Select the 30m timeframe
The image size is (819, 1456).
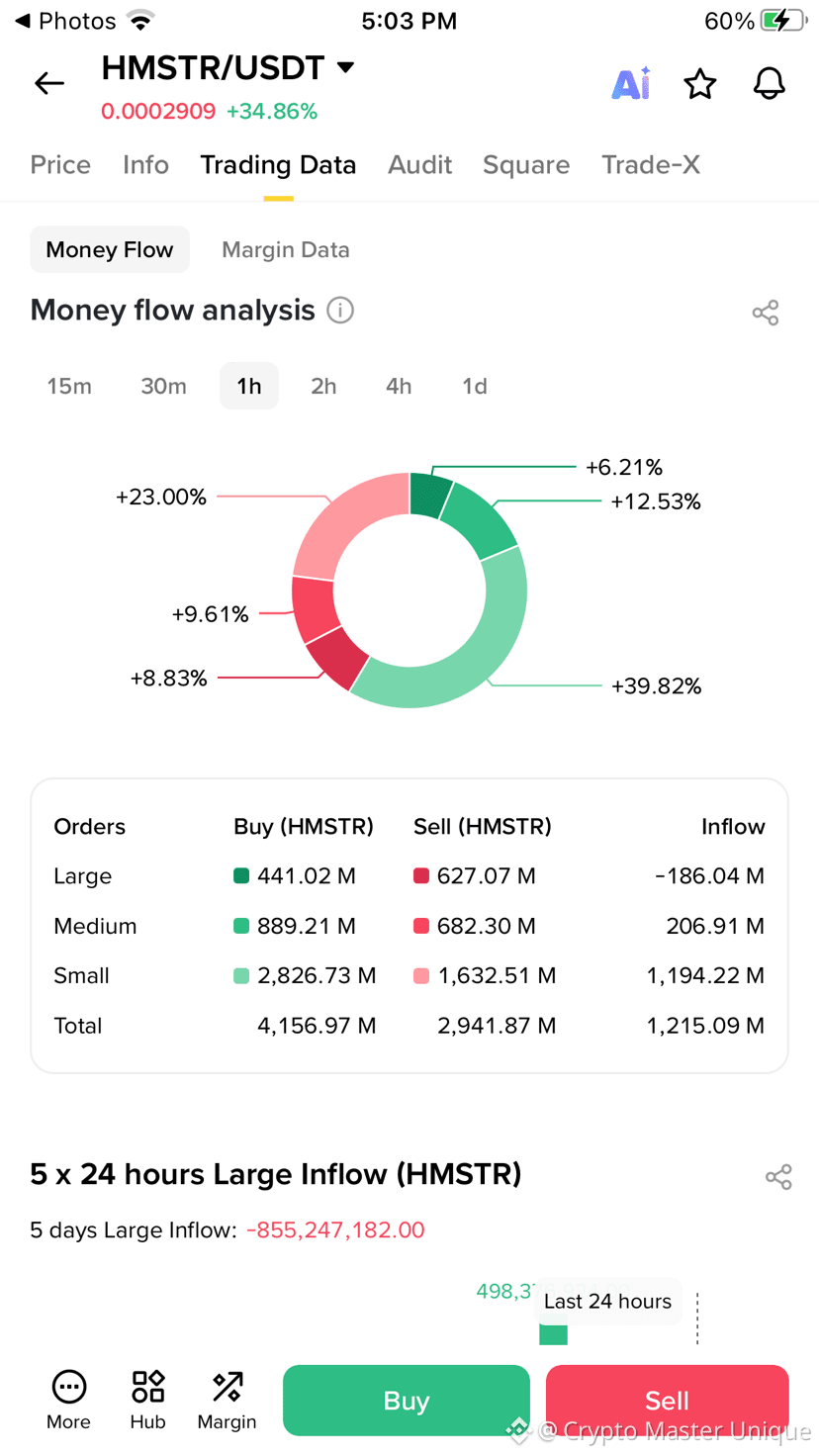(x=163, y=386)
